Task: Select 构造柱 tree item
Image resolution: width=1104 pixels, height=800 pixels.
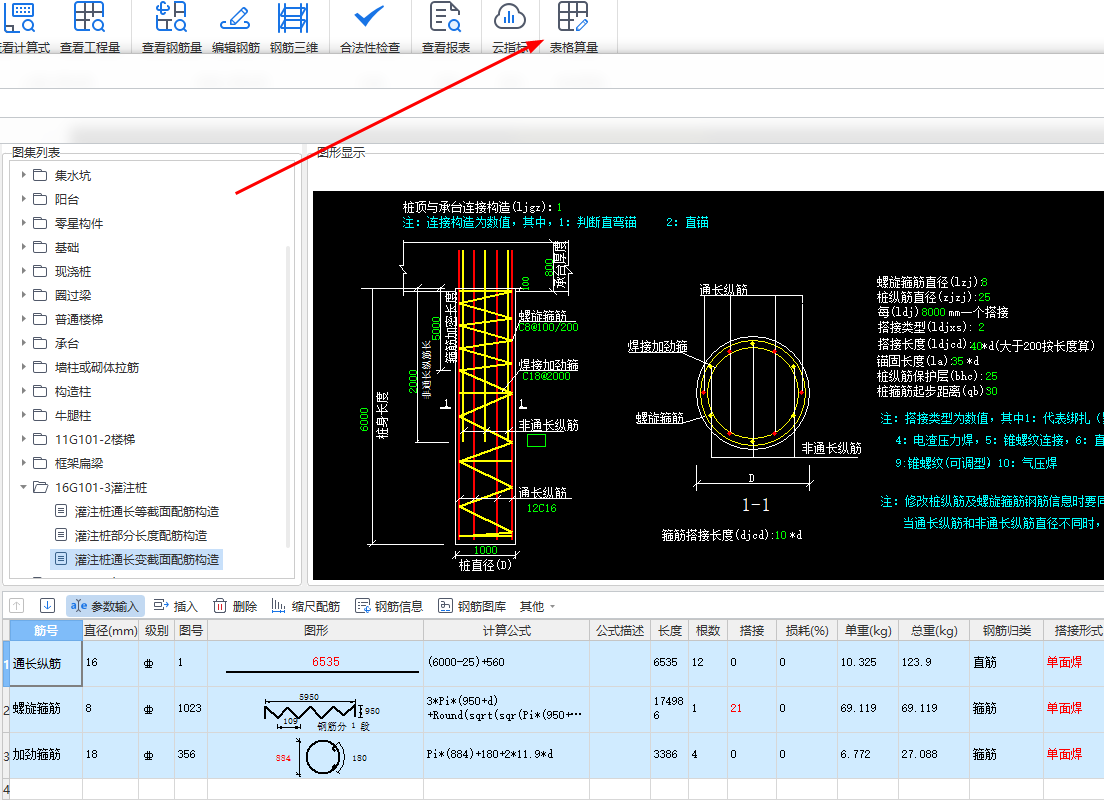Action: pyautogui.click(x=73, y=391)
